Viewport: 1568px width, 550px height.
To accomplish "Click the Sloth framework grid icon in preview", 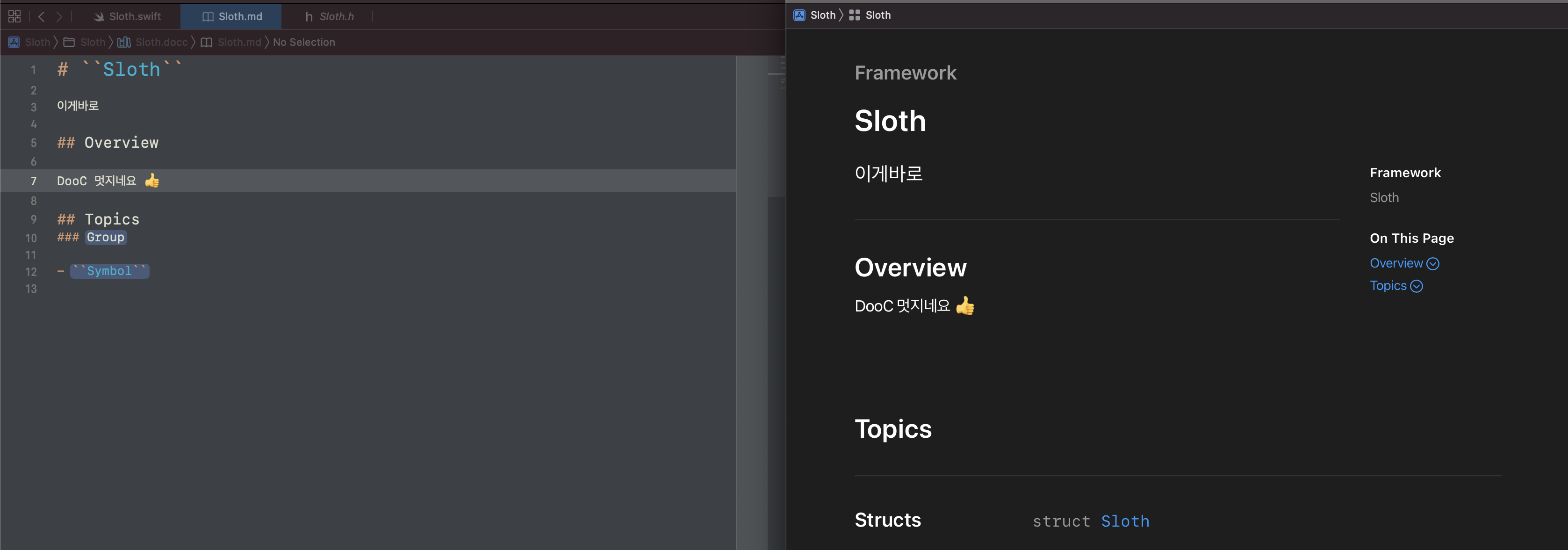I will tap(855, 15).
